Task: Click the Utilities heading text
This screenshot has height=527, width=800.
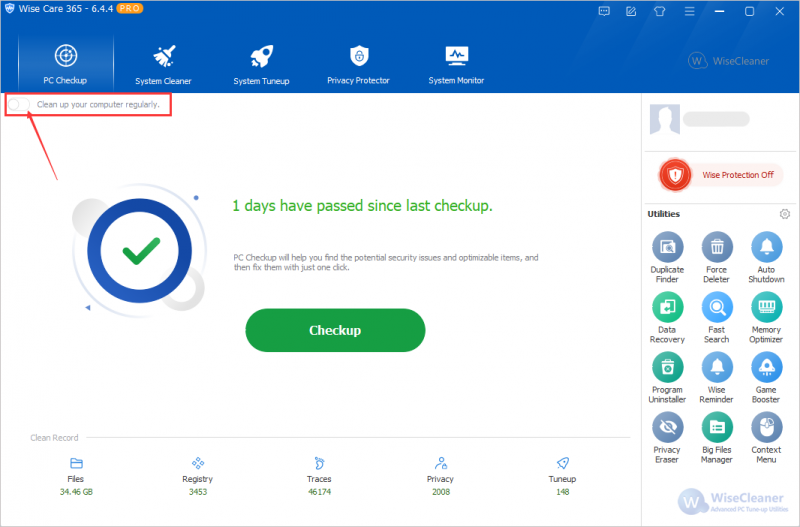Action: (x=663, y=214)
